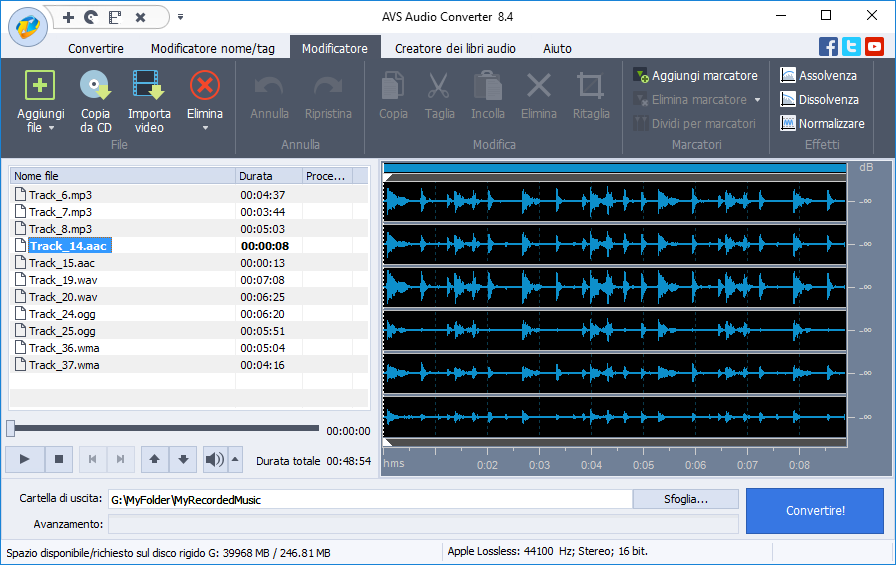Apply the Normalizzare effect

(822, 123)
